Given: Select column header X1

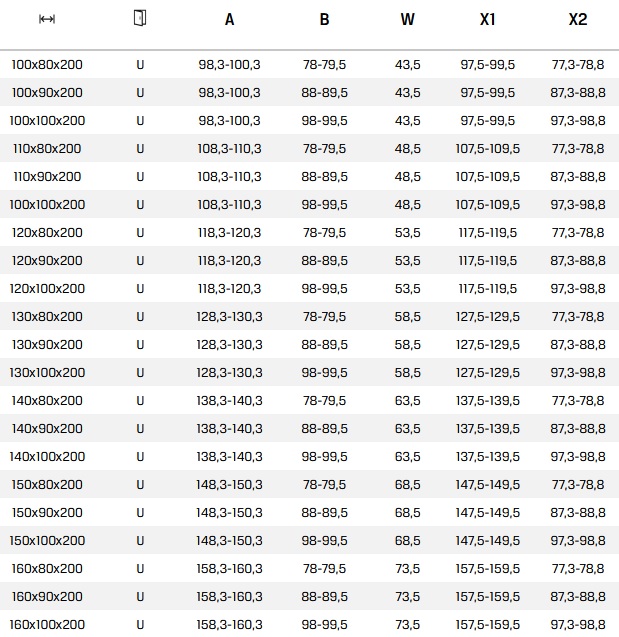Looking at the screenshot, I should [x=487, y=20].
